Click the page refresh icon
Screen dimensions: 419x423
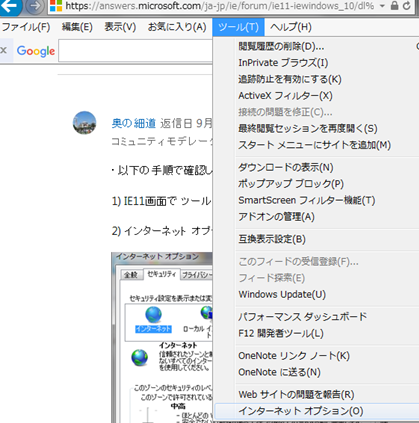pos(407,6)
